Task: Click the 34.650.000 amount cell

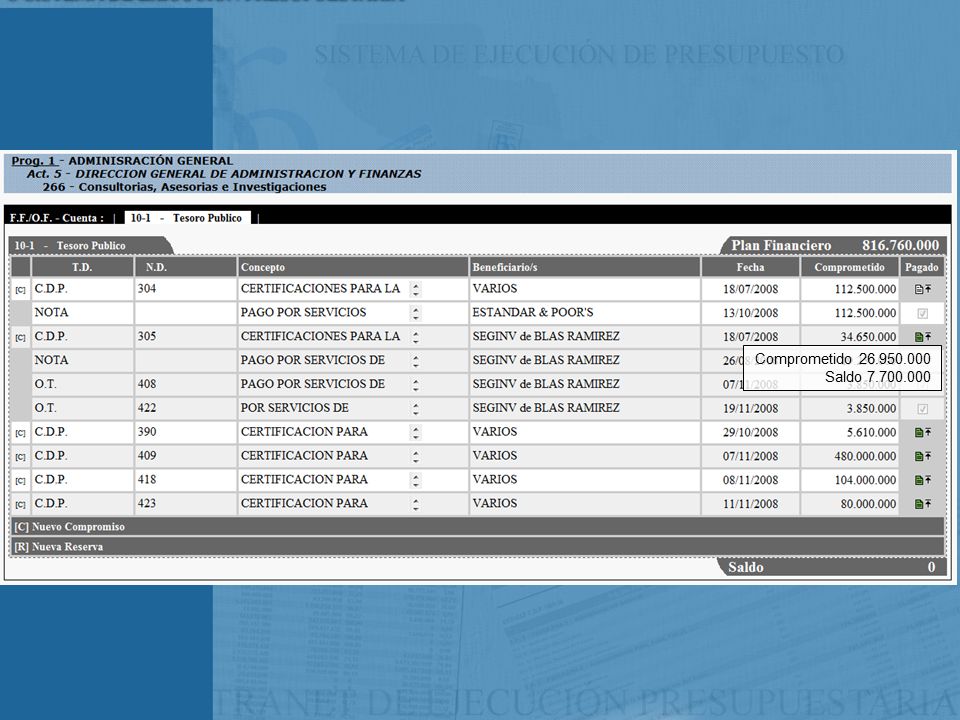Action: (x=849, y=337)
